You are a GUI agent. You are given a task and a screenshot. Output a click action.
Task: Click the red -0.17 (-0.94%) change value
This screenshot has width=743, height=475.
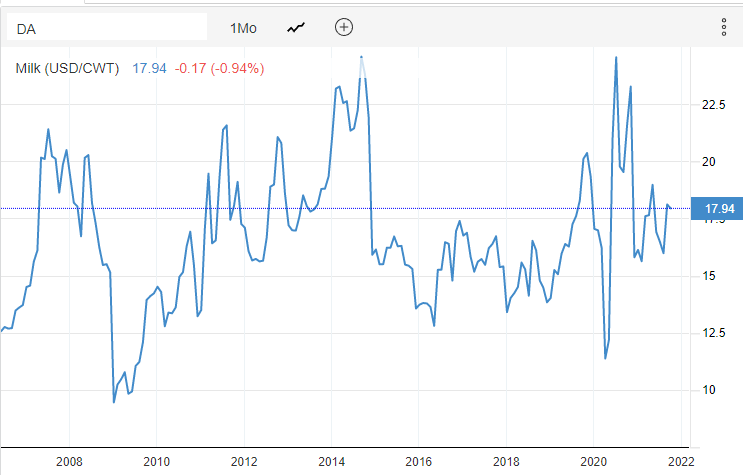point(219,69)
